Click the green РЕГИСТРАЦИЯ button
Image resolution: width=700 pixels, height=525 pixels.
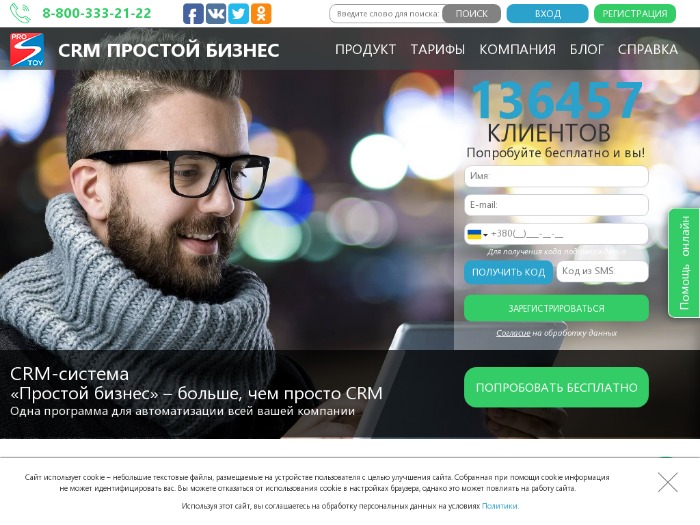coord(635,14)
